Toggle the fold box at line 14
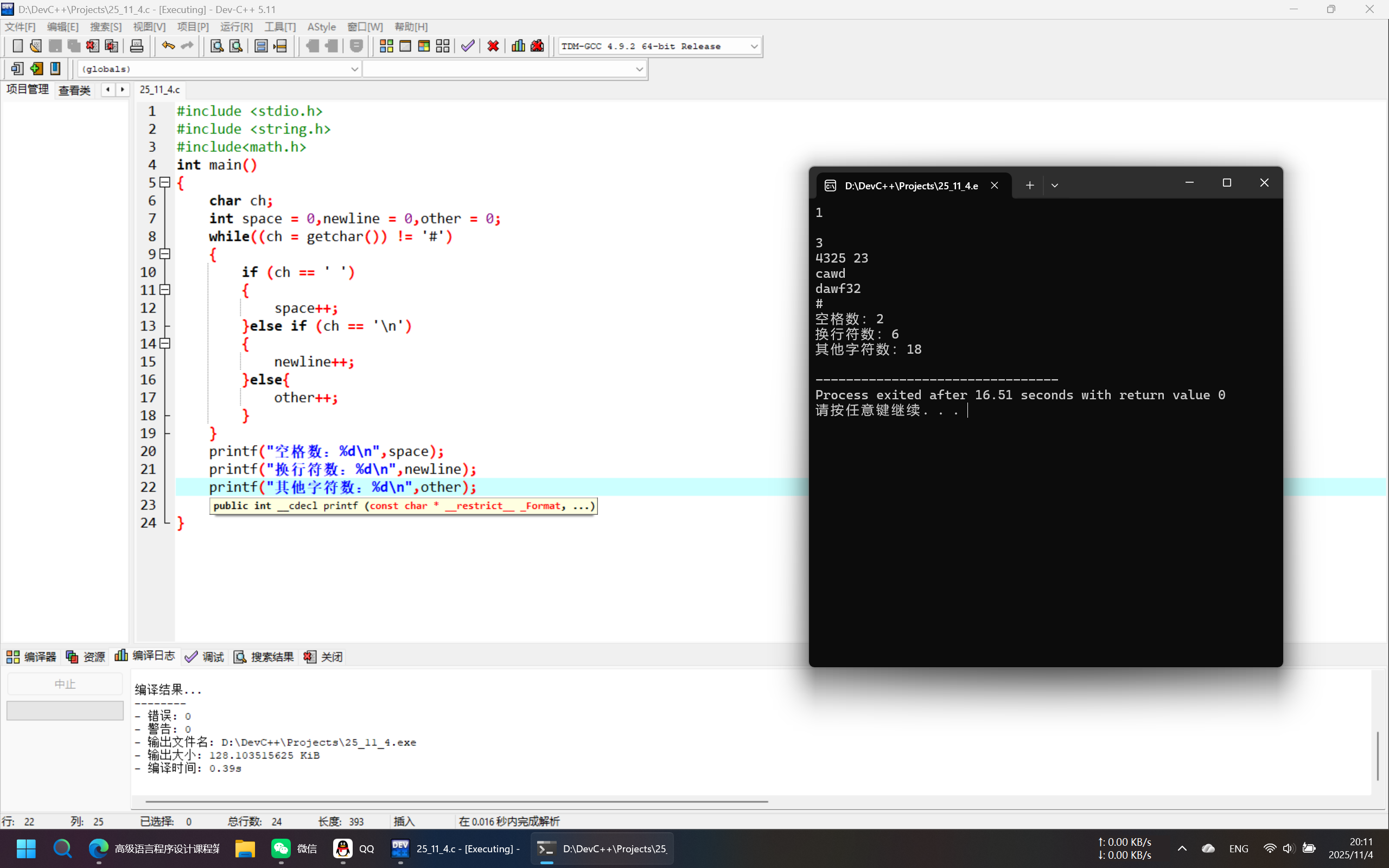The image size is (1389, 868). [x=165, y=343]
